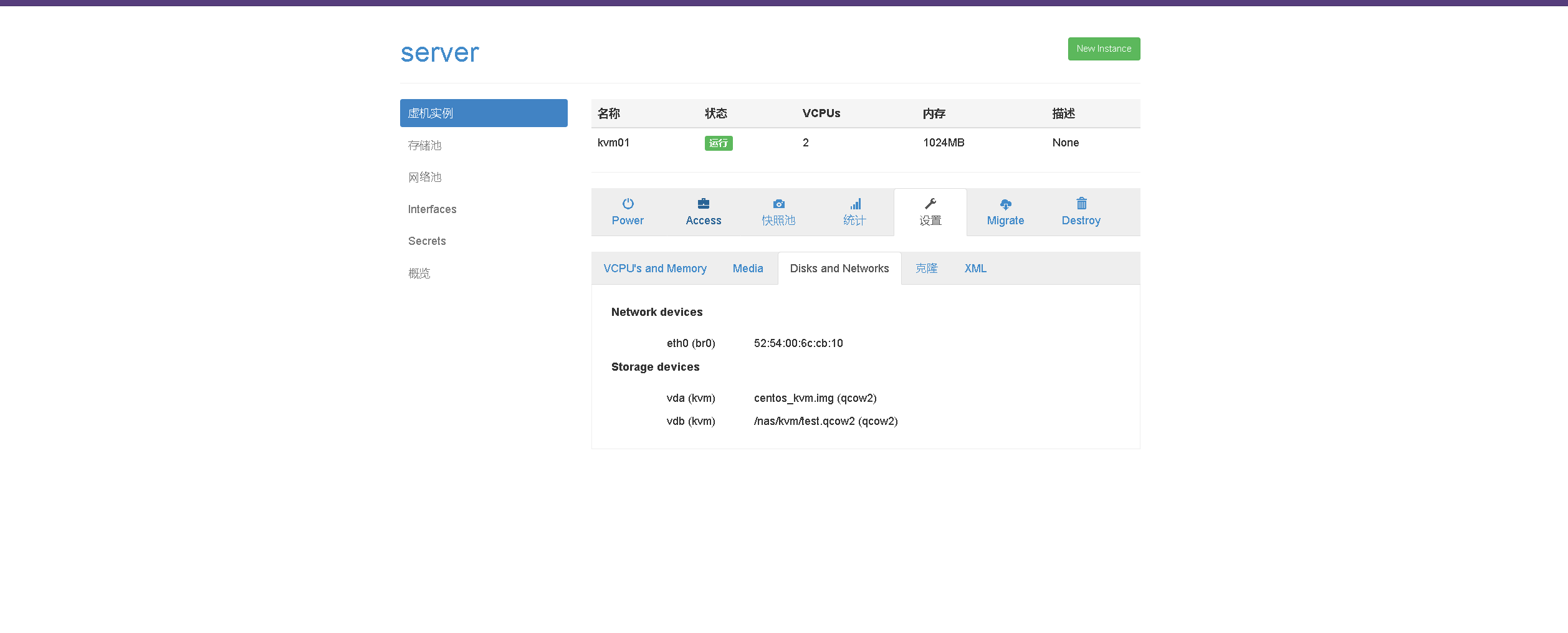Select the 设置 wrench icon

point(930,204)
